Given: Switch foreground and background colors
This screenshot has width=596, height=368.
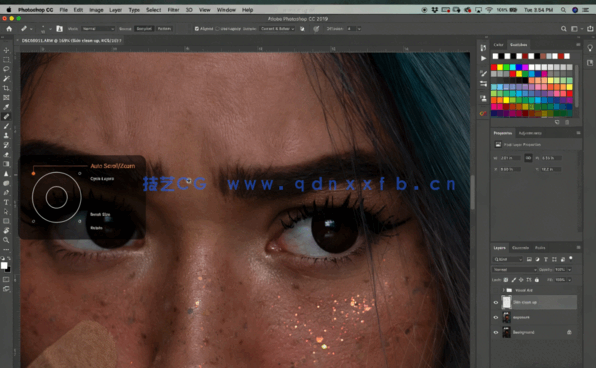Looking at the screenshot, I should point(9,258).
